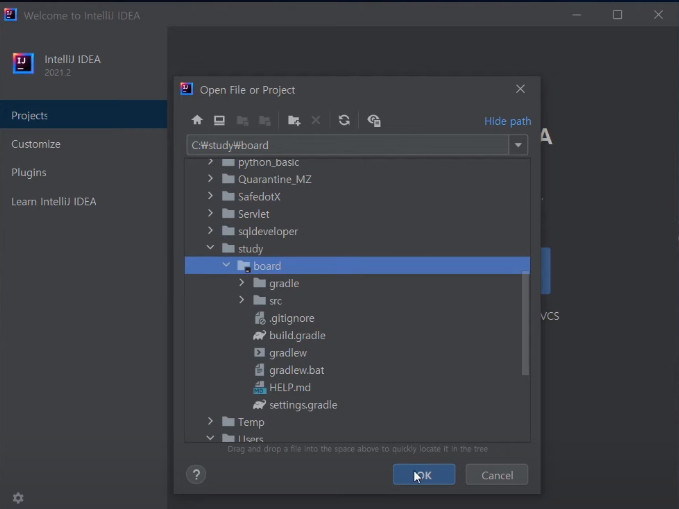The width and height of the screenshot is (679, 509).
Task: Click the path input field
Action: pos(348,145)
